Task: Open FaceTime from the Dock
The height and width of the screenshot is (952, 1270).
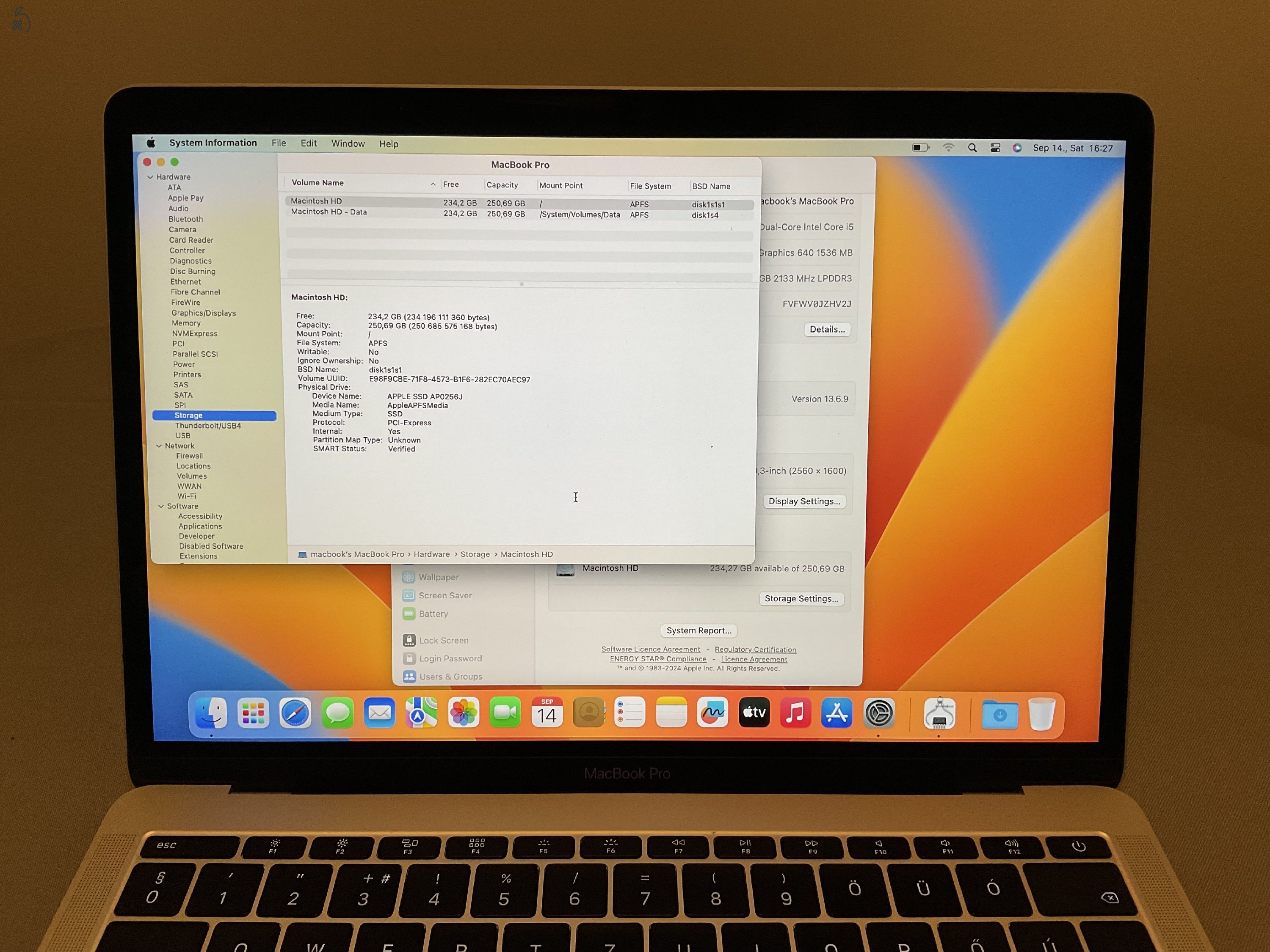Action: pyautogui.click(x=505, y=713)
